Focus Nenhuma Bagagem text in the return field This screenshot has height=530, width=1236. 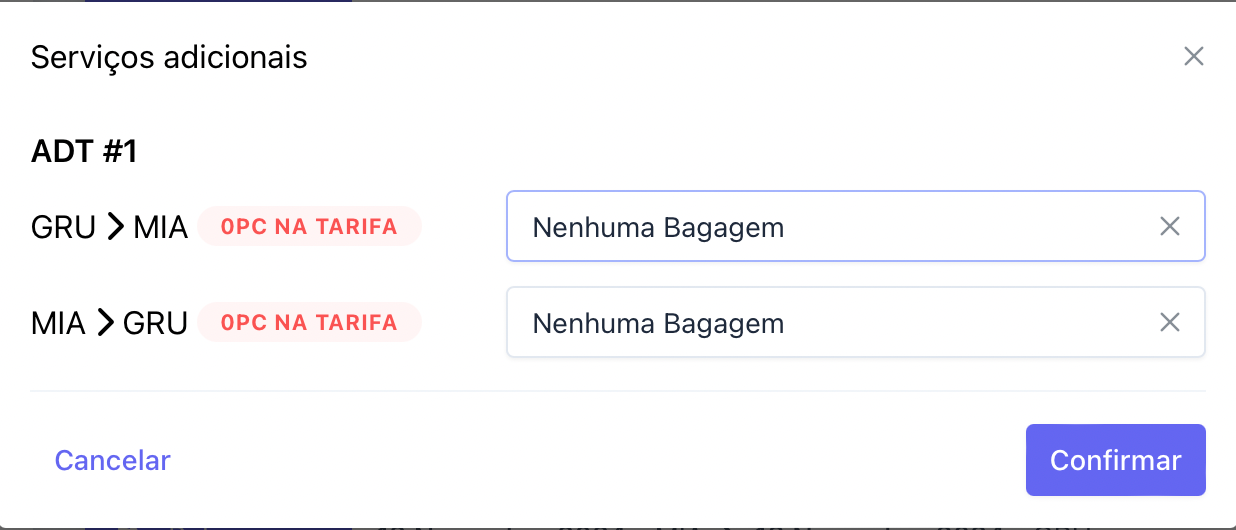click(x=658, y=324)
